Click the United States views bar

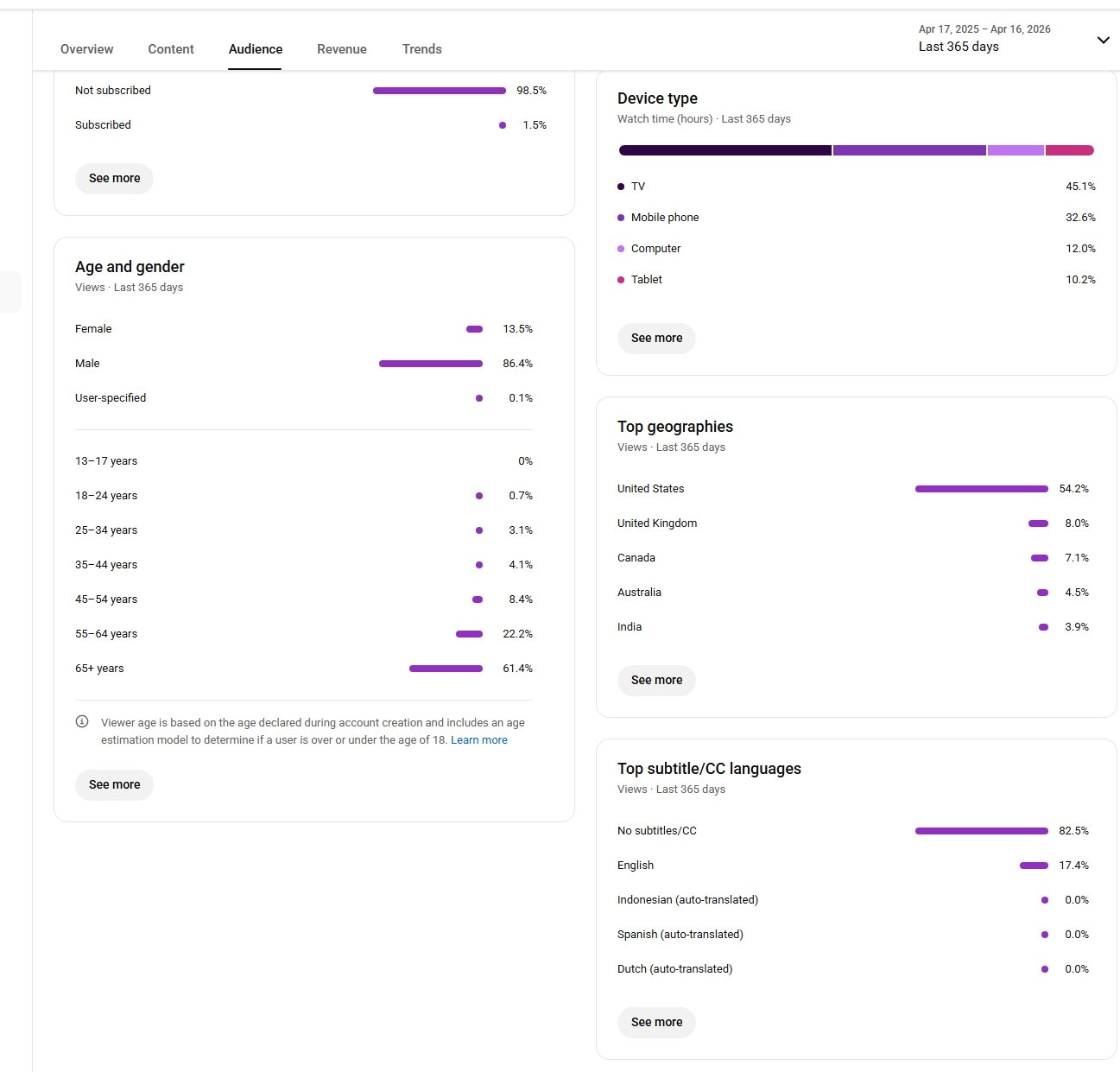click(x=981, y=489)
